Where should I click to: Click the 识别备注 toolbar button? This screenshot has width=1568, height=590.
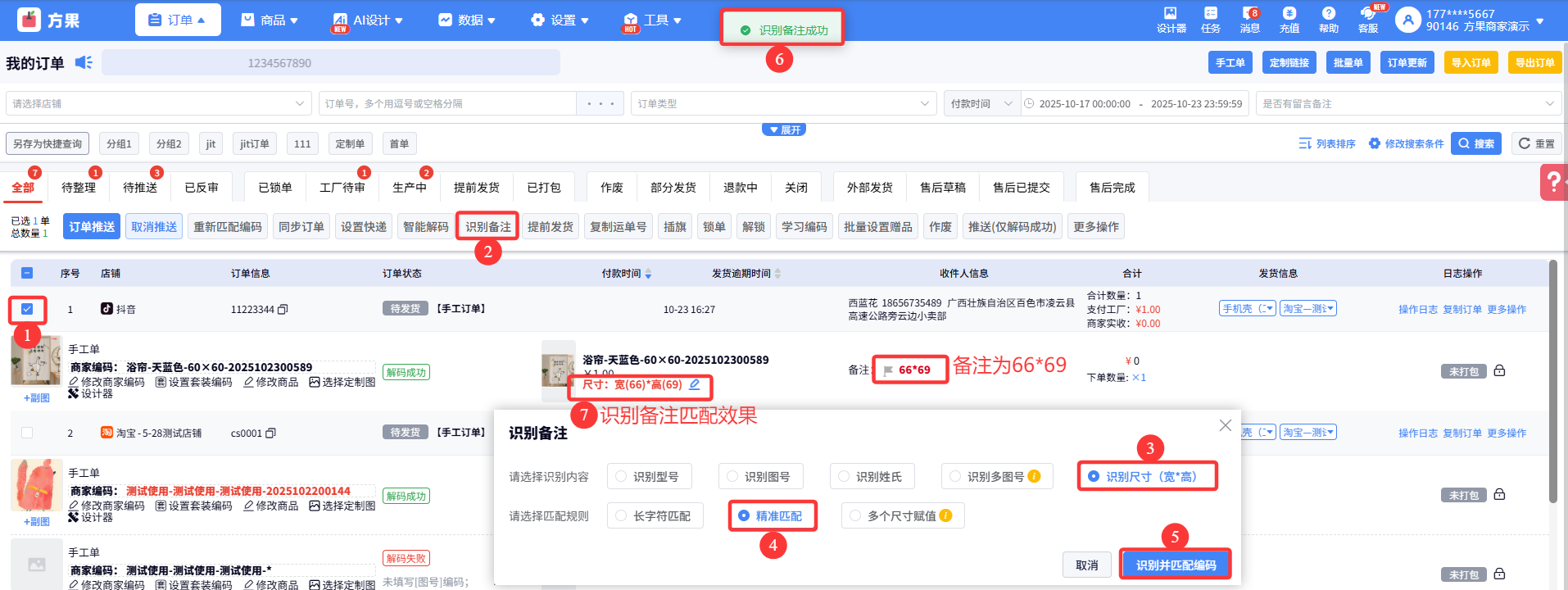(488, 227)
